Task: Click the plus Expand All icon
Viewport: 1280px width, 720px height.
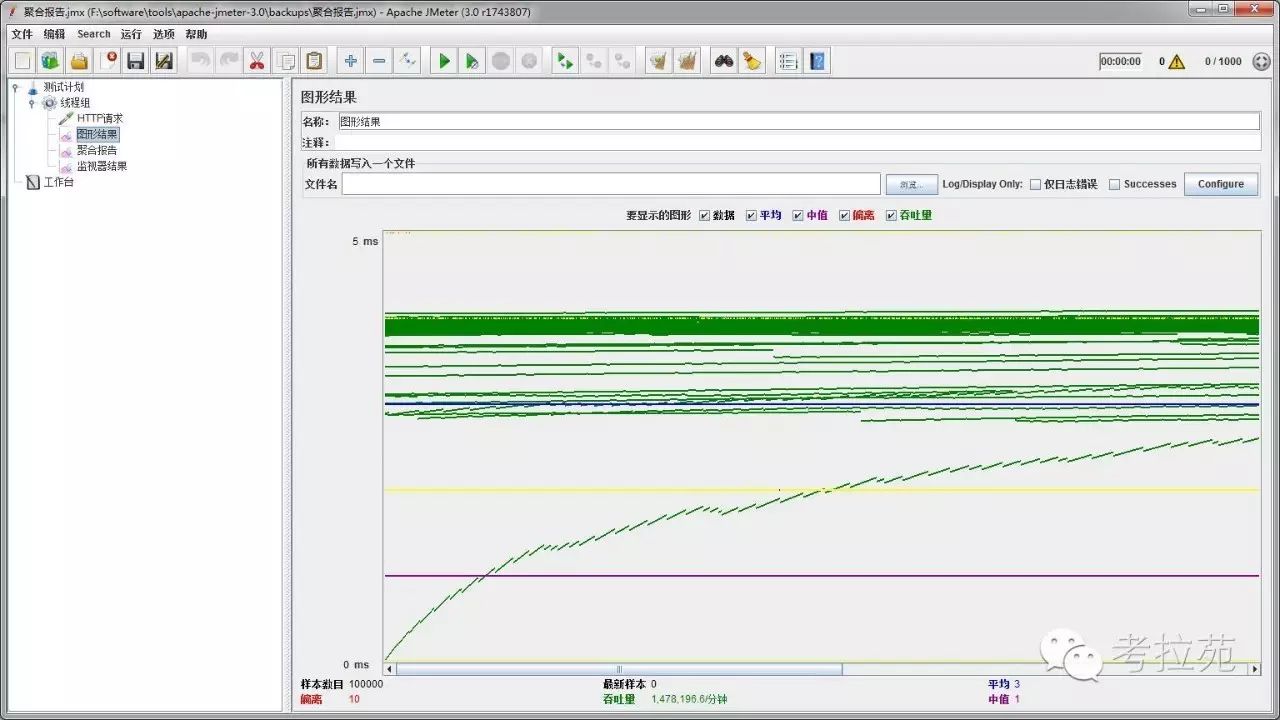Action: pos(351,61)
